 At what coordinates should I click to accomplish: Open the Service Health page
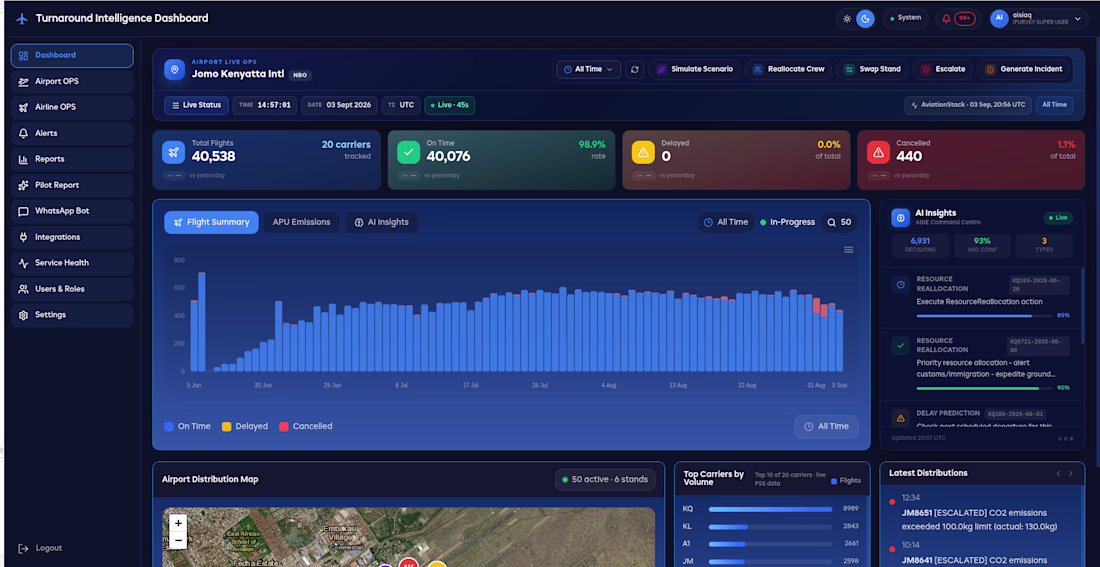click(72, 263)
